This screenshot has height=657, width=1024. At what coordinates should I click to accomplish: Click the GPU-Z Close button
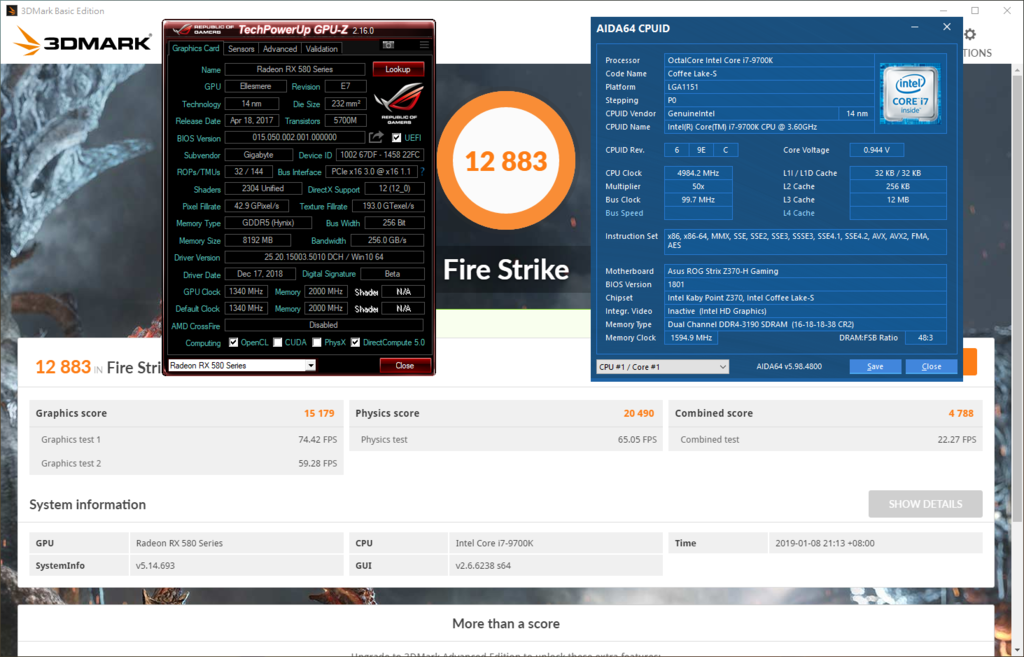[x=405, y=366]
